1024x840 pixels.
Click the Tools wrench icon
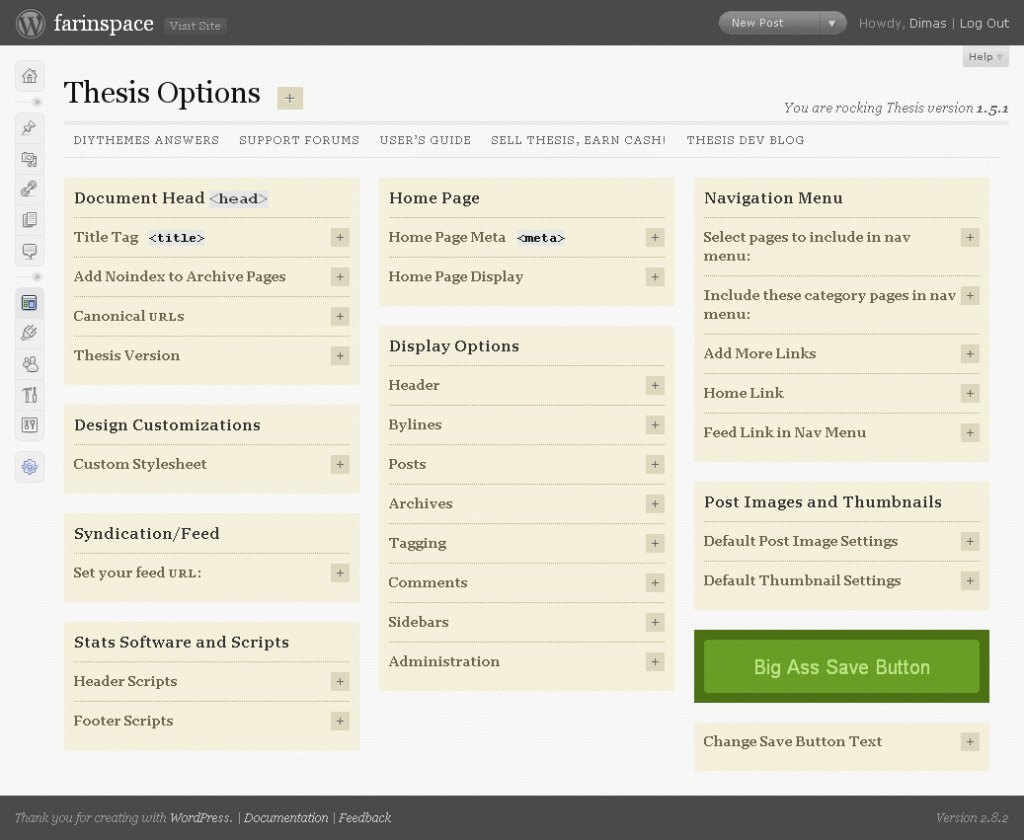pyautogui.click(x=30, y=395)
